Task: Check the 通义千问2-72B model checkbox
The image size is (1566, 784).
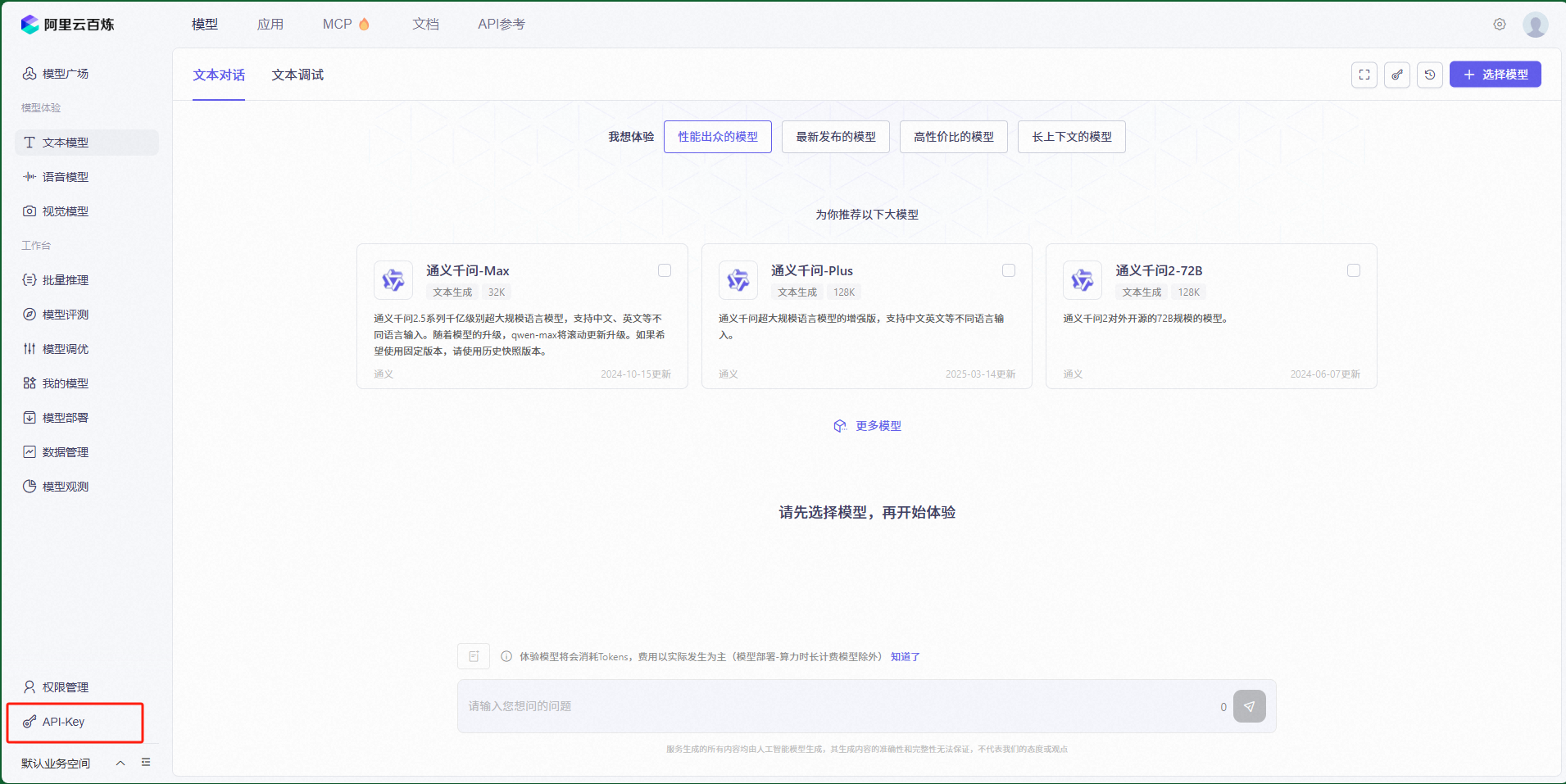Action: point(1354,270)
